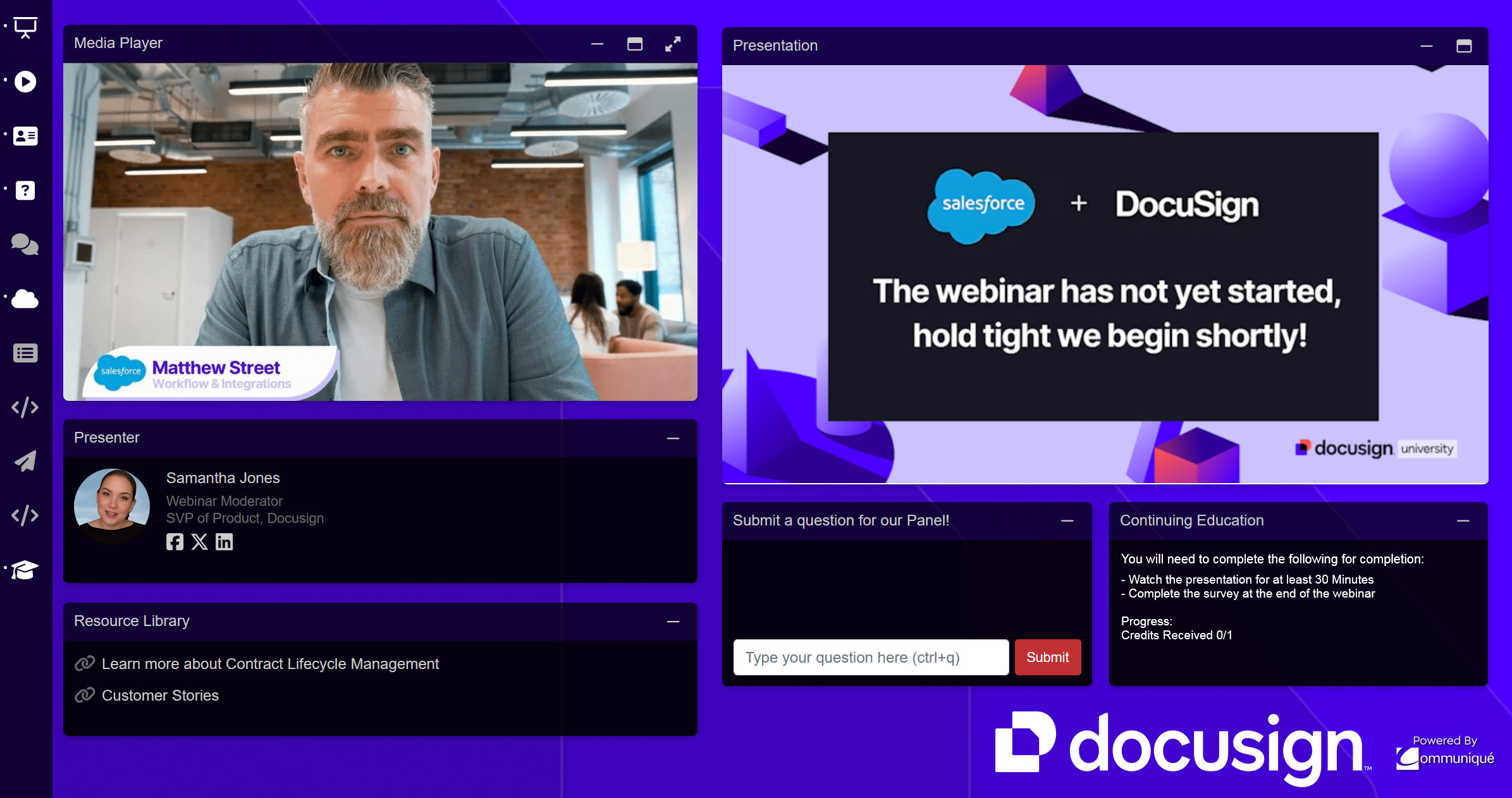Click the Powered By Communiqué logo

pos(1445,752)
